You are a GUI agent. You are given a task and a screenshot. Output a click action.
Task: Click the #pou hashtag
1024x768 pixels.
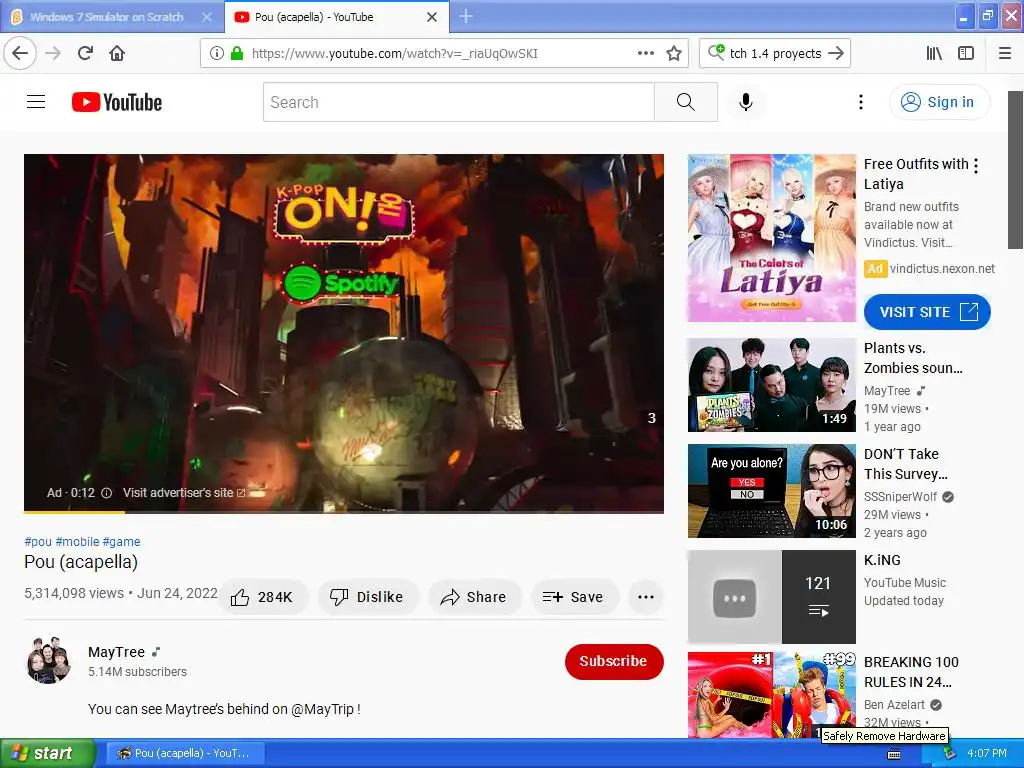(38, 541)
